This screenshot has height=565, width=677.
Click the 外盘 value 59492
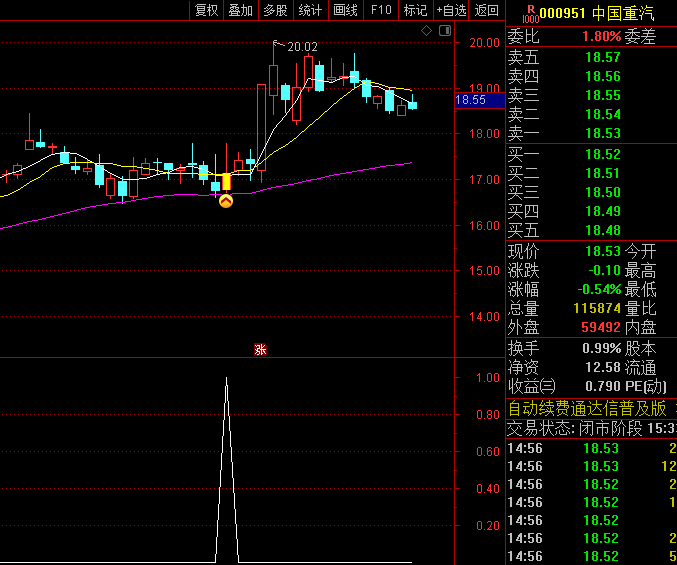[x=601, y=327]
